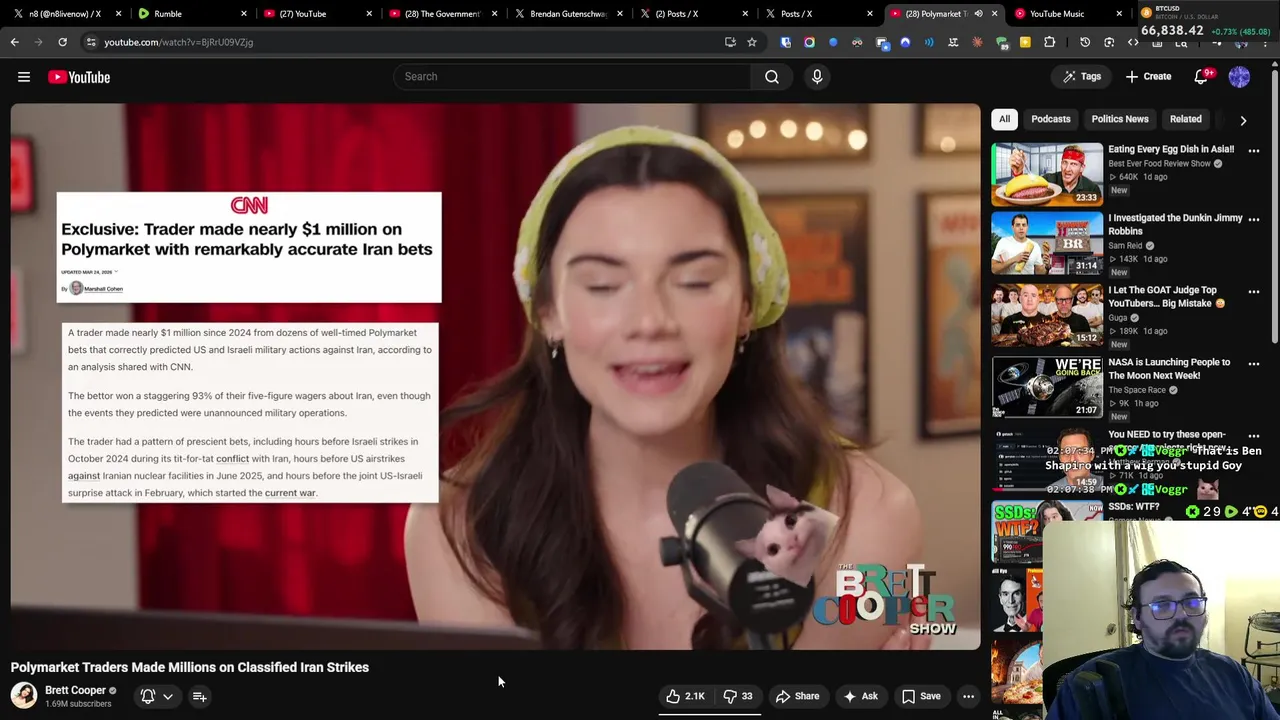Select the Politics News filter chip
This screenshot has height=720, width=1280.
click(1119, 119)
